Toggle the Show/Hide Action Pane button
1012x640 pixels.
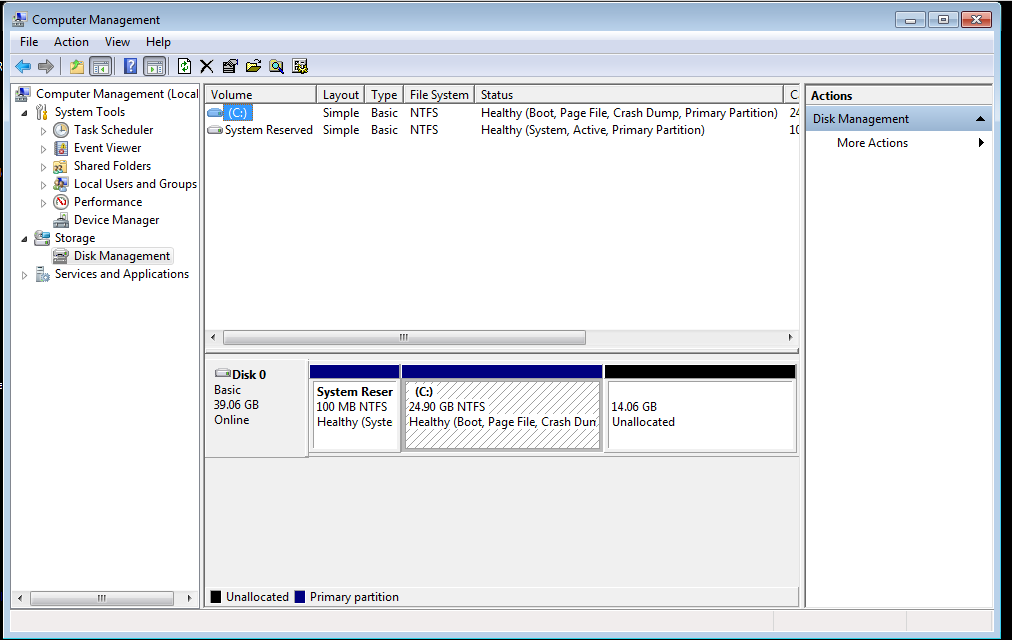click(x=154, y=66)
